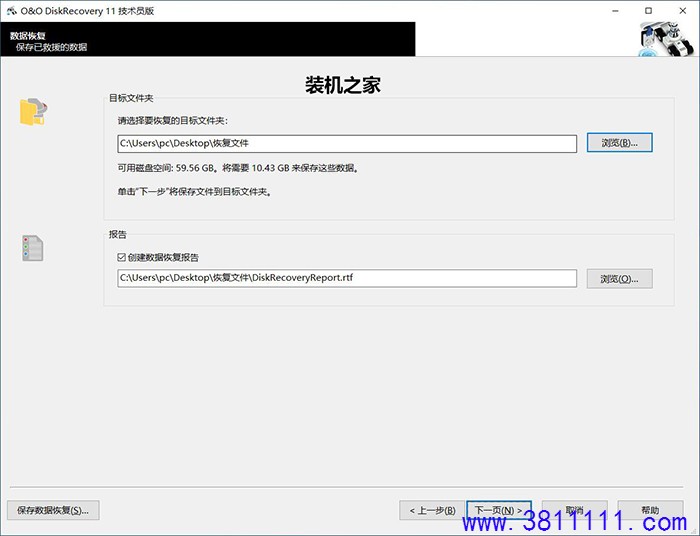Viewport: 700px width, 536px height.
Task: Click the DiskRecoveryReport.rtf path field
Action: coord(347,278)
